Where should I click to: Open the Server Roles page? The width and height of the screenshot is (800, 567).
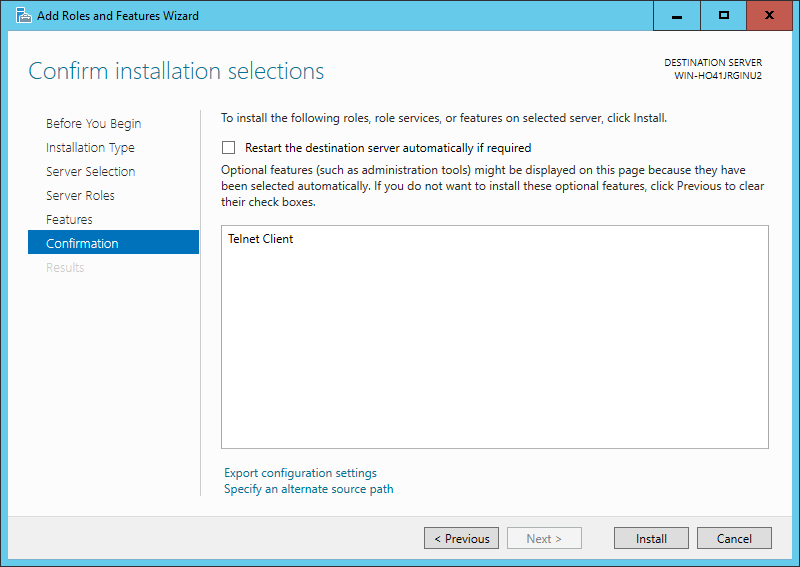tap(80, 195)
